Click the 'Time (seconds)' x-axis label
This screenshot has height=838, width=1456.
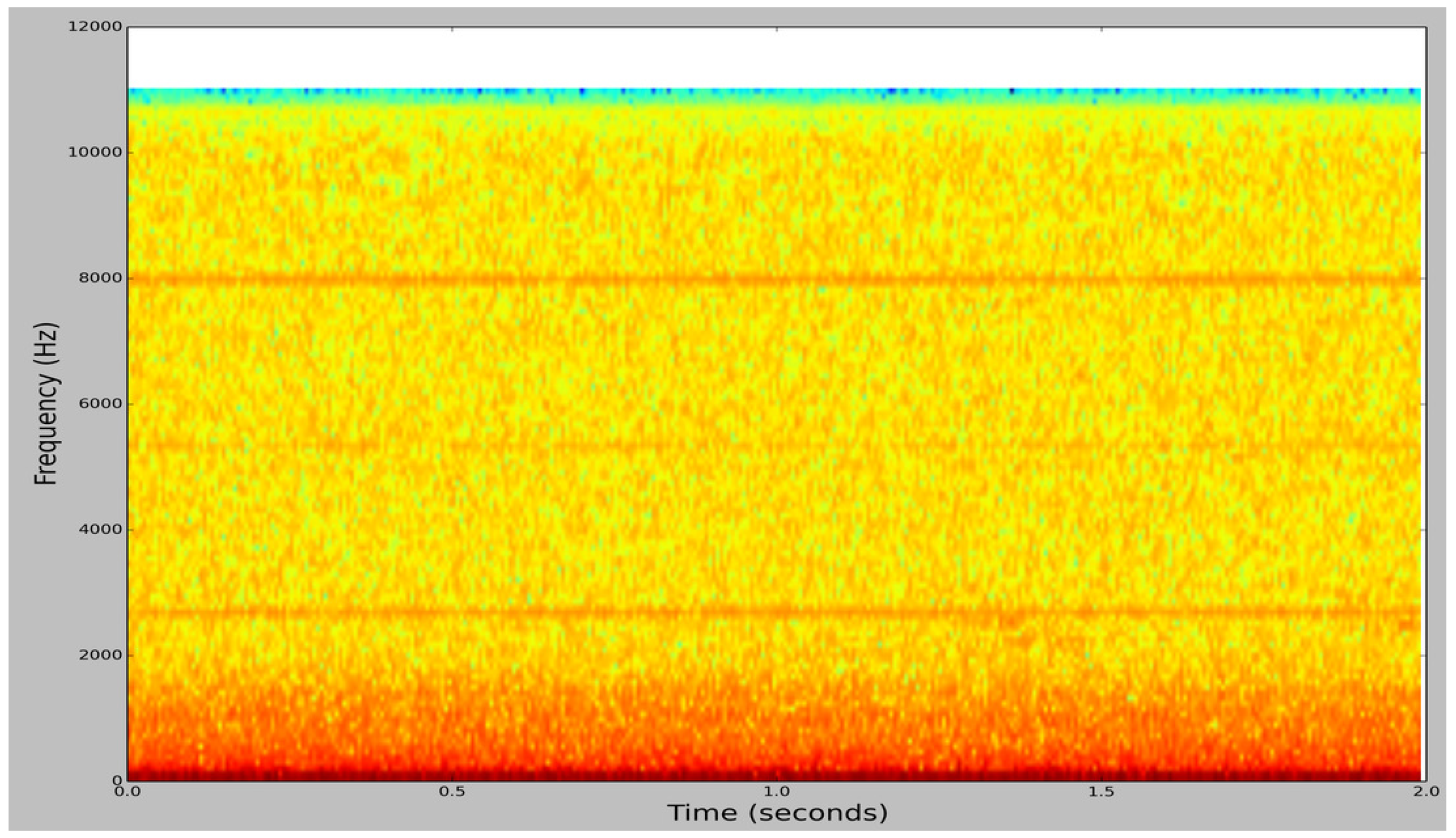[777, 813]
